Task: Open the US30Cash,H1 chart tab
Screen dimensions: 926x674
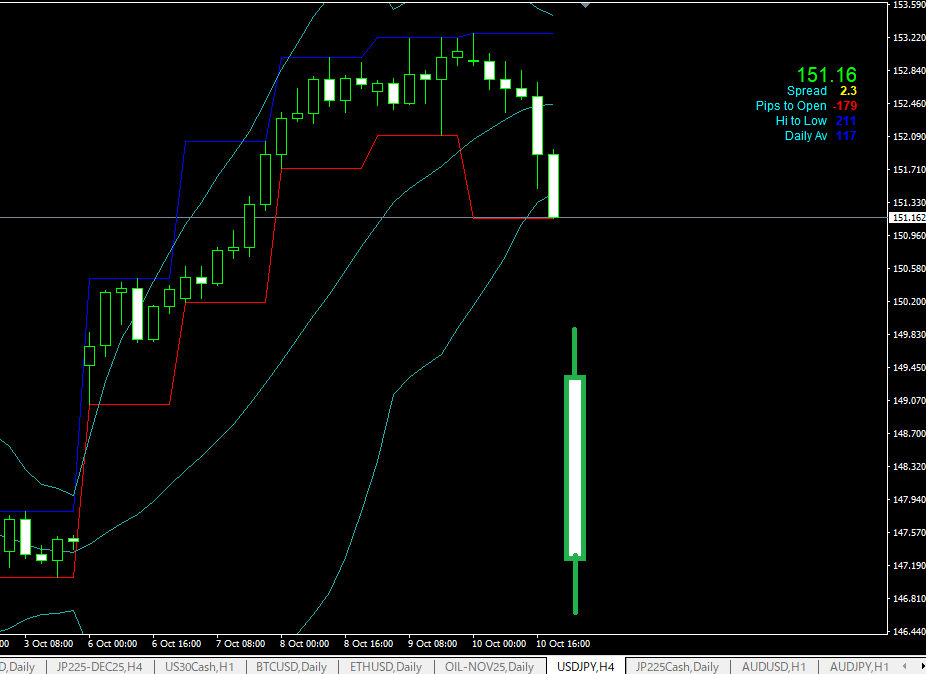Action: pyautogui.click(x=199, y=667)
